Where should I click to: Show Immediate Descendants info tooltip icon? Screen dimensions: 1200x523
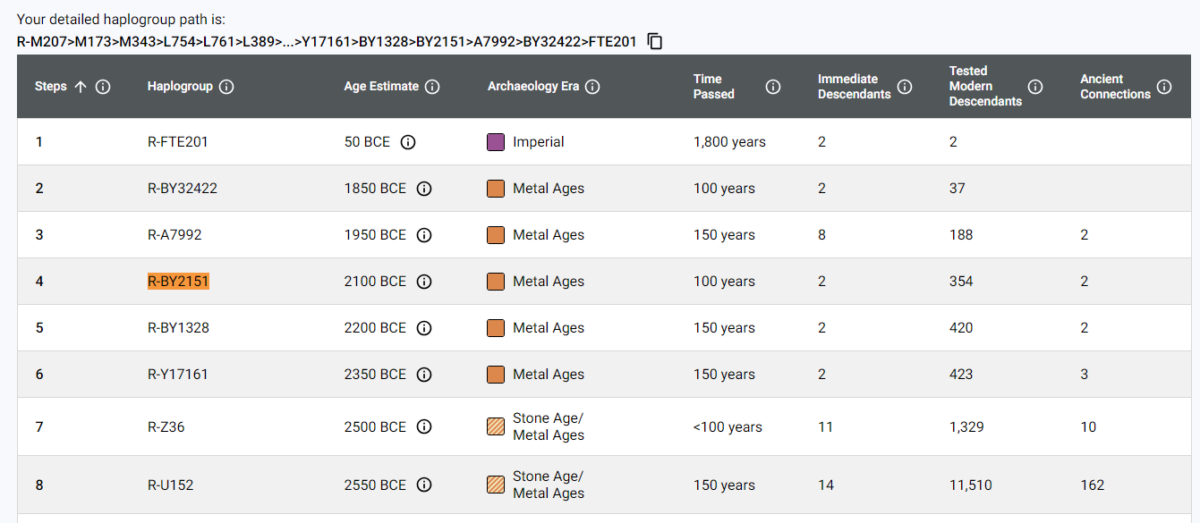(904, 87)
